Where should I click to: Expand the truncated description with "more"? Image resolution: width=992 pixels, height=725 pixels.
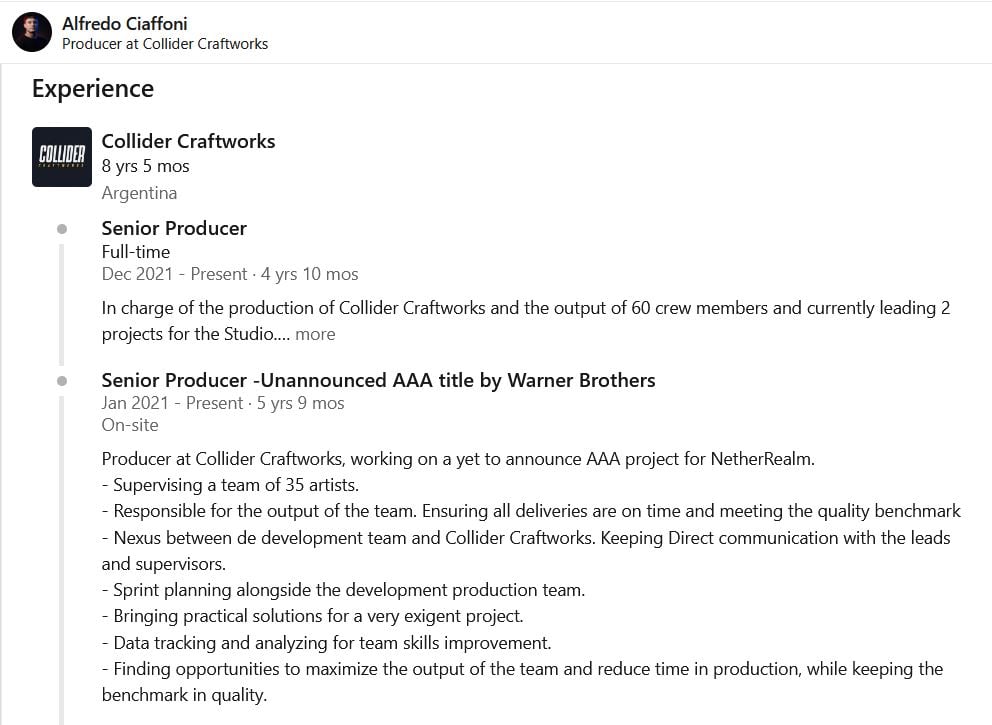315,334
